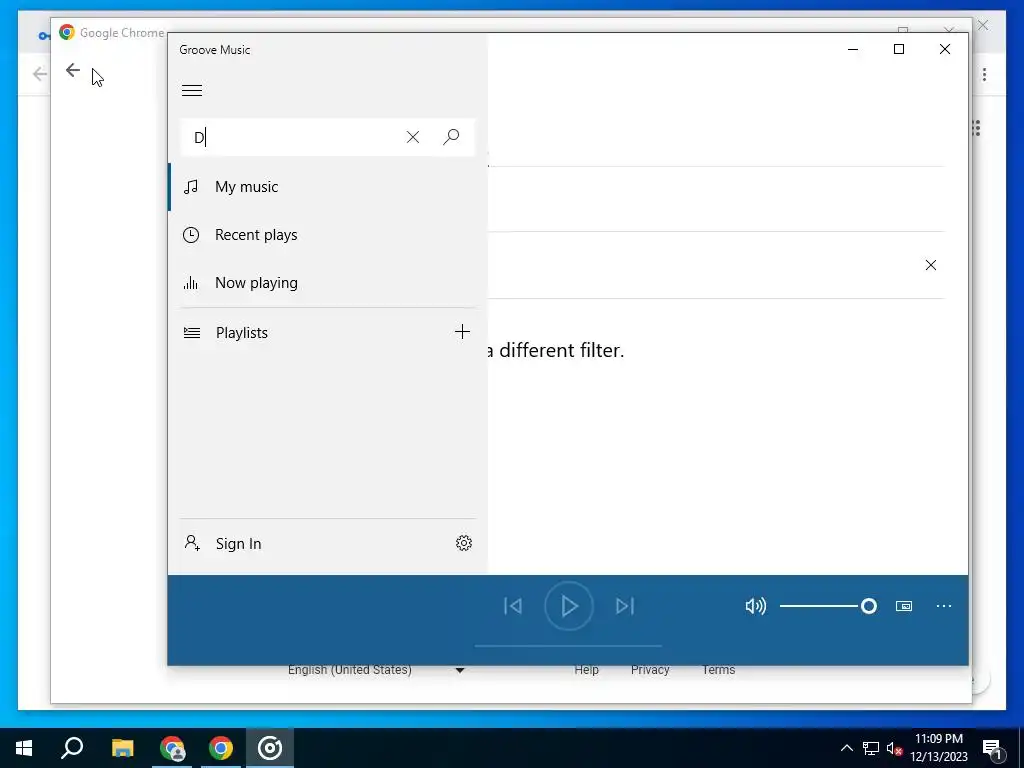Select Groove Music taskbar icon
This screenshot has height=768, width=1024.
click(270, 748)
